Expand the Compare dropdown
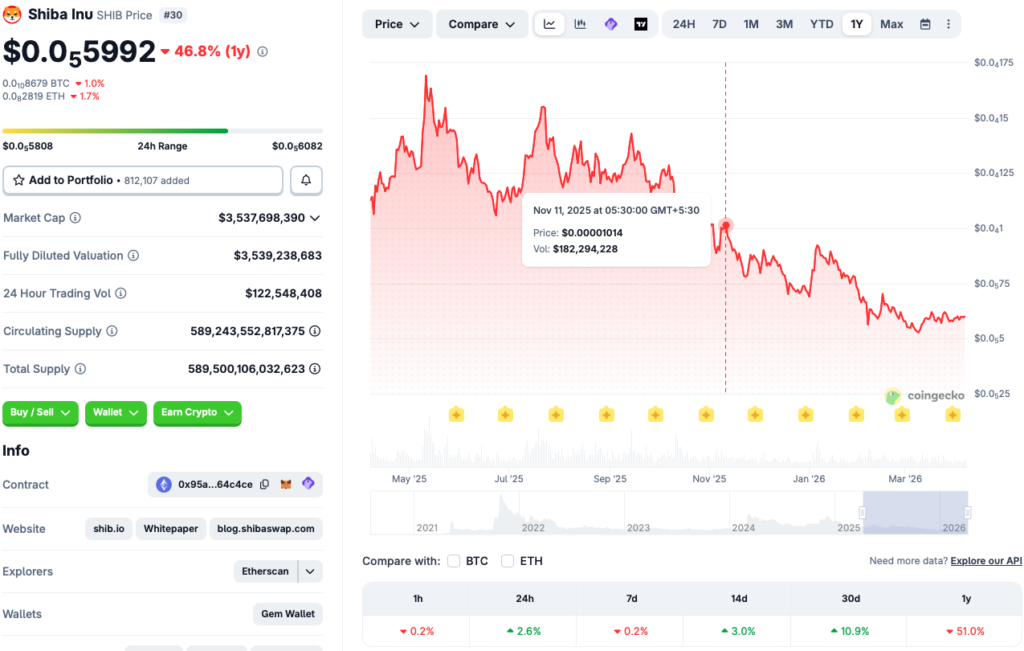Viewport: 1024px width, 651px height. (482, 24)
